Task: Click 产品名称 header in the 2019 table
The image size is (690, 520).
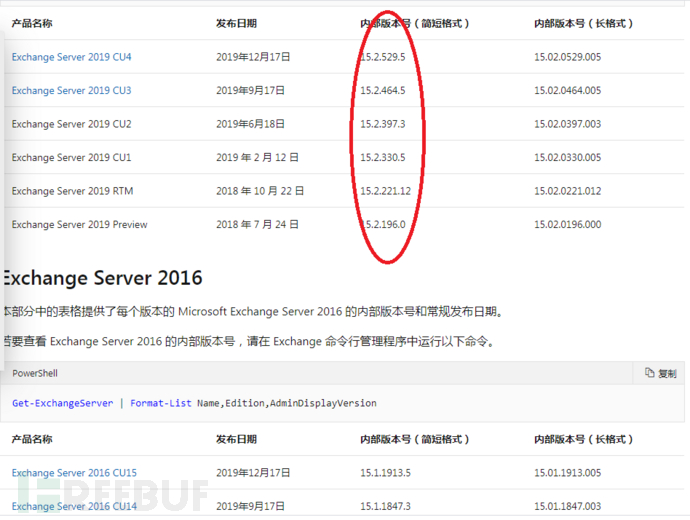Action: [32, 24]
